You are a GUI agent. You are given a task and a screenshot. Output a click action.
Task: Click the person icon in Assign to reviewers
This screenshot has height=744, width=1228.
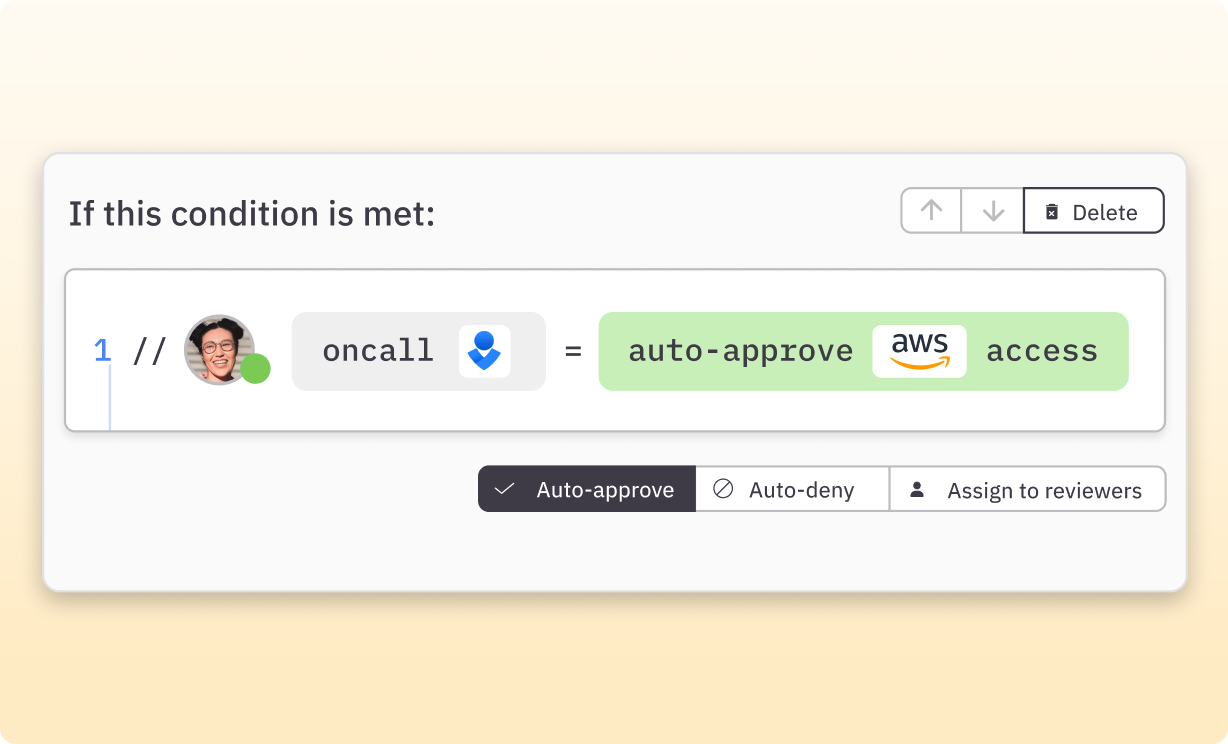(917, 490)
